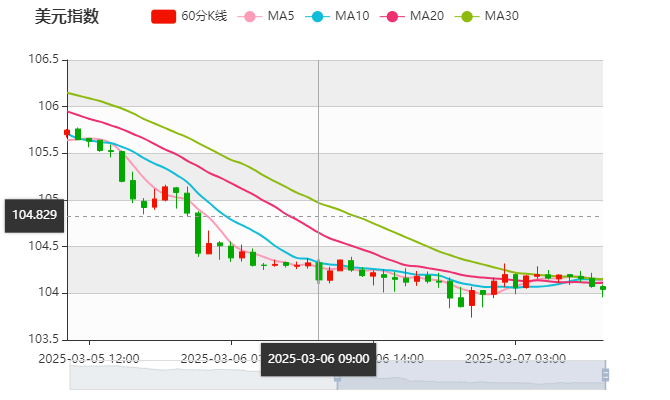Click the 美元指数 chart title
The height and width of the screenshot is (400, 670).
(67, 17)
